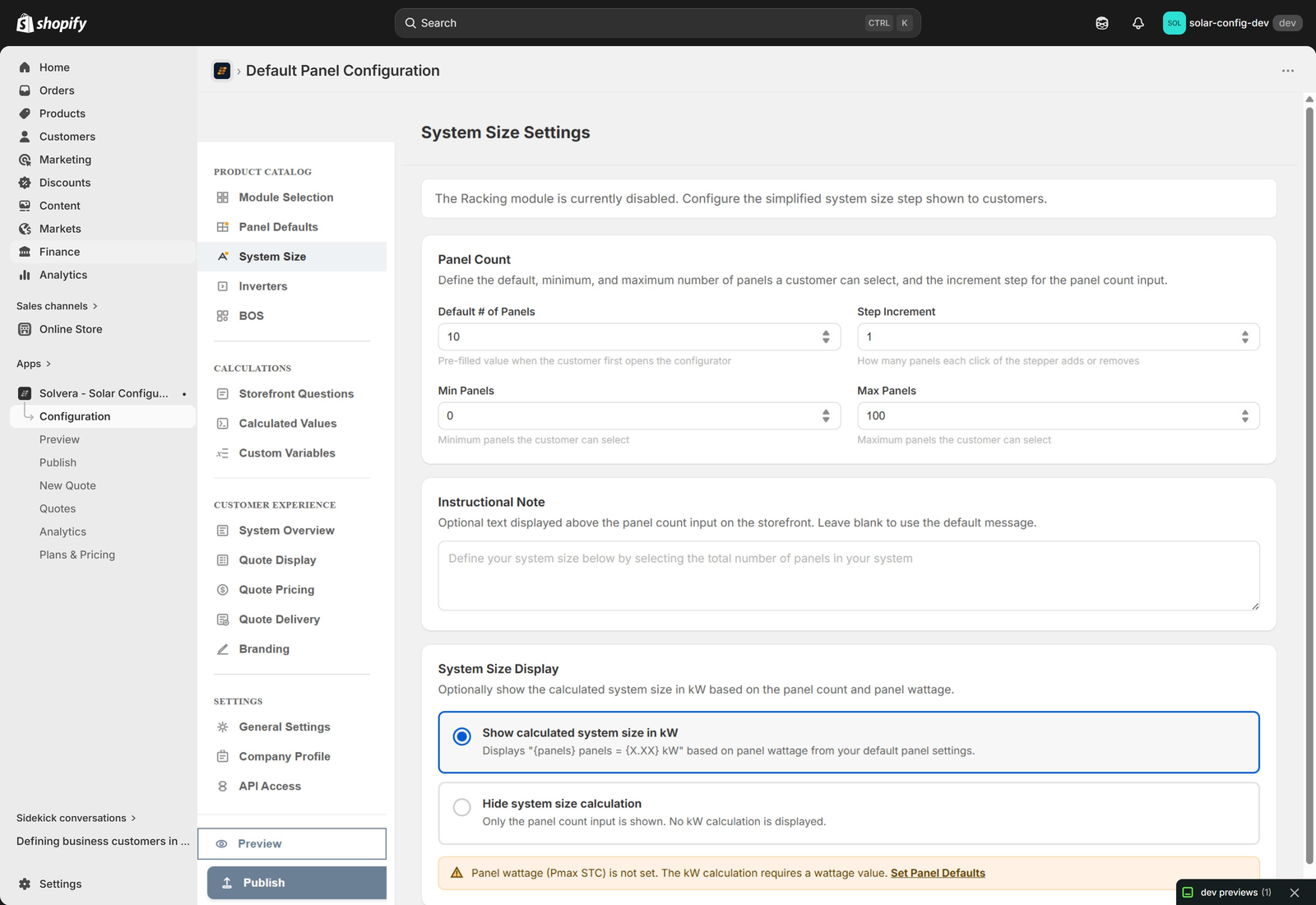
Task: Click the Discounts icon in the sidebar
Action: tap(25, 183)
